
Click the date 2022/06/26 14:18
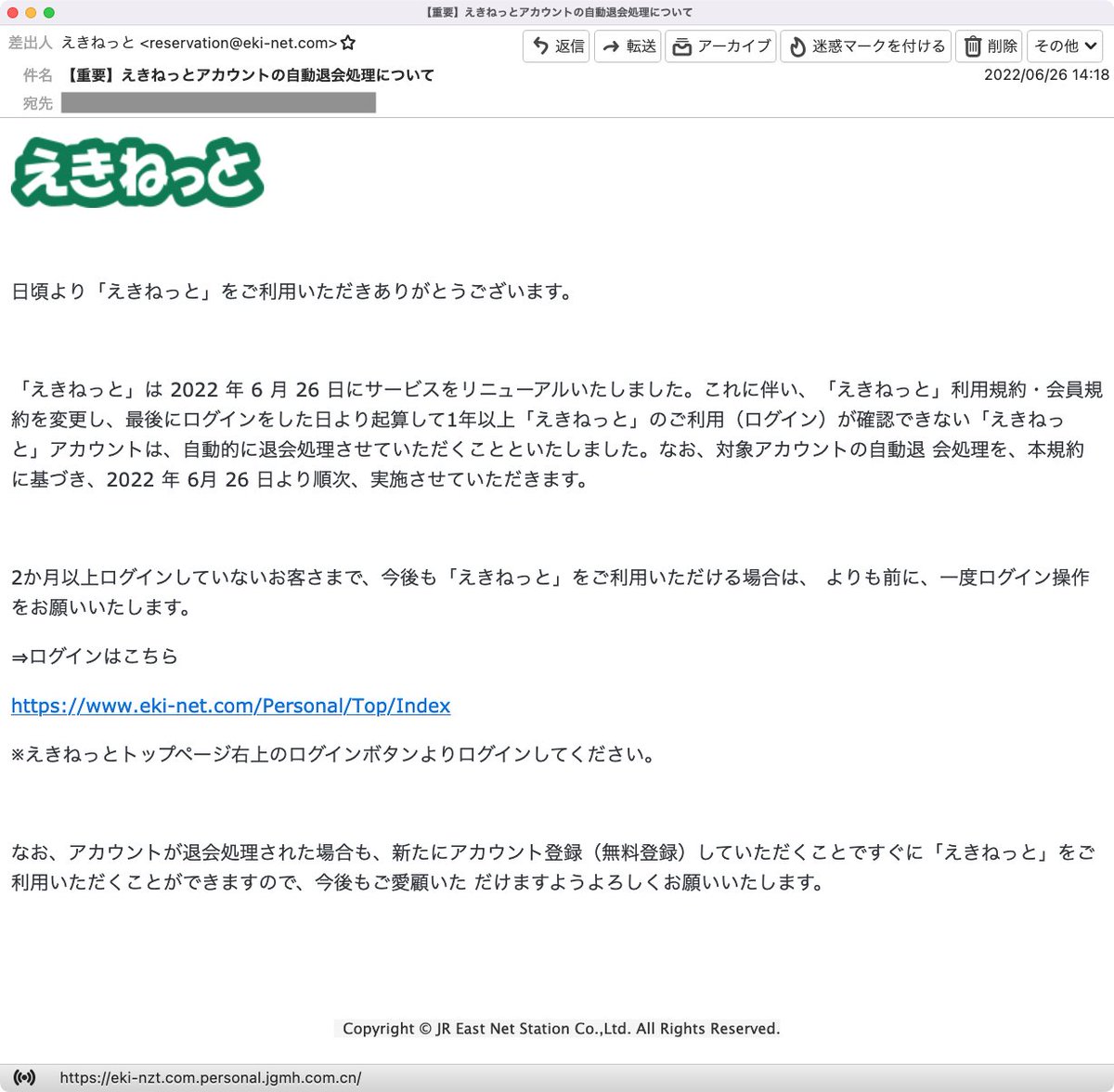click(1046, 75)
